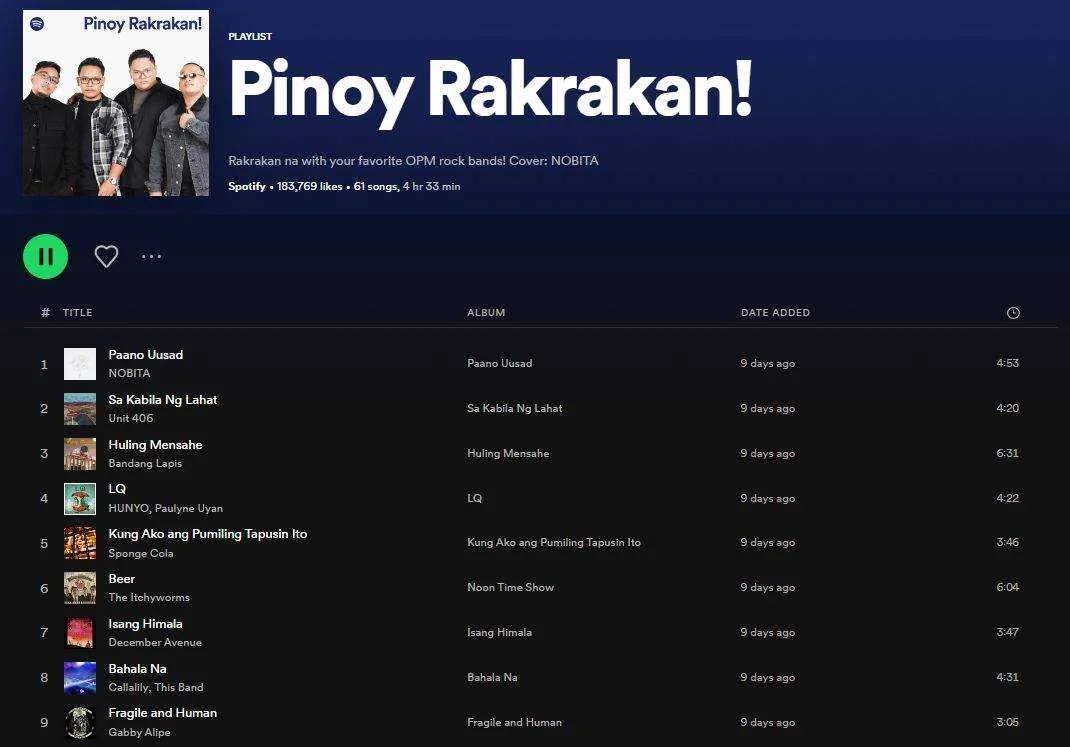Image resolution: width=1070 pixels, height=747 pixels.
Task: Select the song title Paano Uusad
Action: 146,355
